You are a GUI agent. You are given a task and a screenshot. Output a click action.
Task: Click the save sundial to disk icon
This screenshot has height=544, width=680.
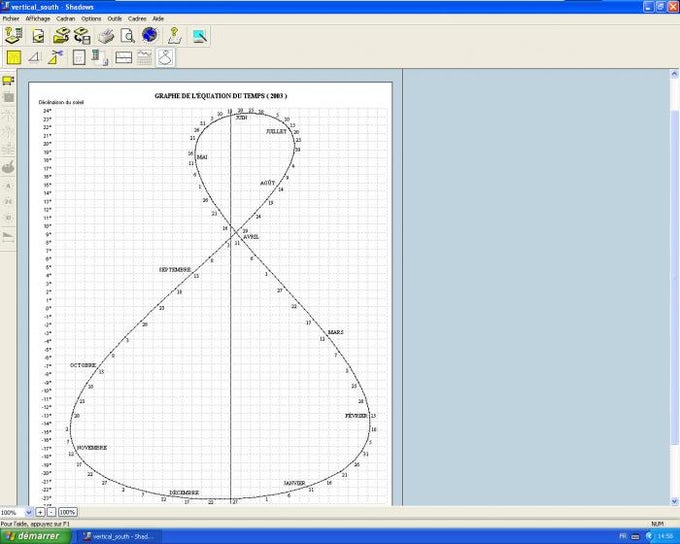(x=82, y=36)
